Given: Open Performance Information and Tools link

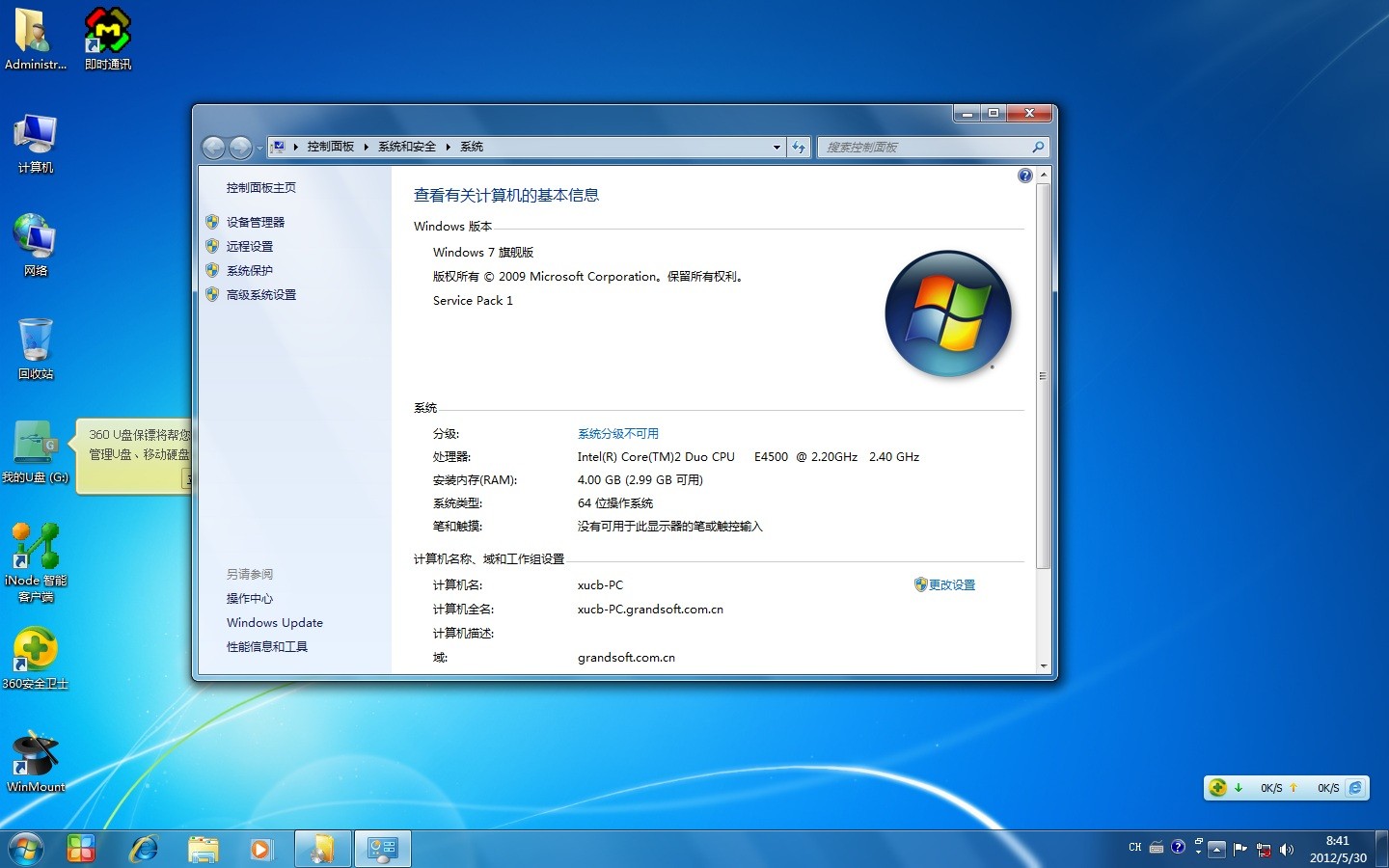Looking at the screenshot, I should pyautogui.click(x=266, y=646).
